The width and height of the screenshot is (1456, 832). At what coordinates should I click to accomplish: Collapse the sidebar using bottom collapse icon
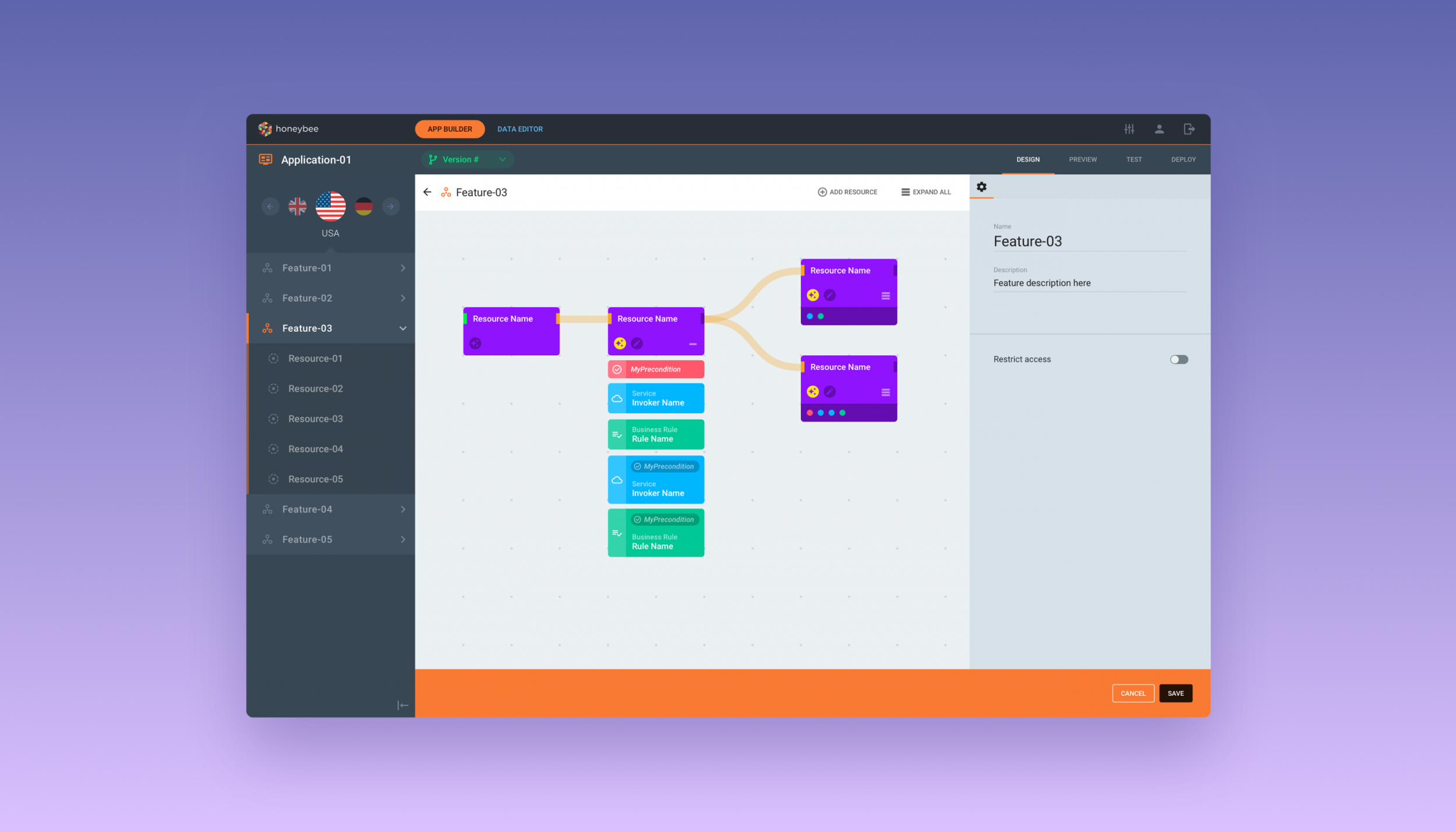(402, 705)
